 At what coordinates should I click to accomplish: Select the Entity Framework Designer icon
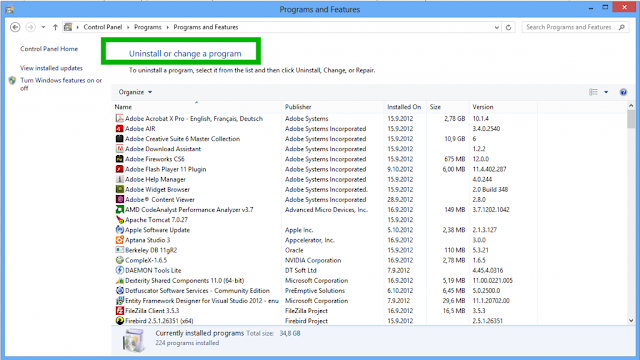coord(119,300)
